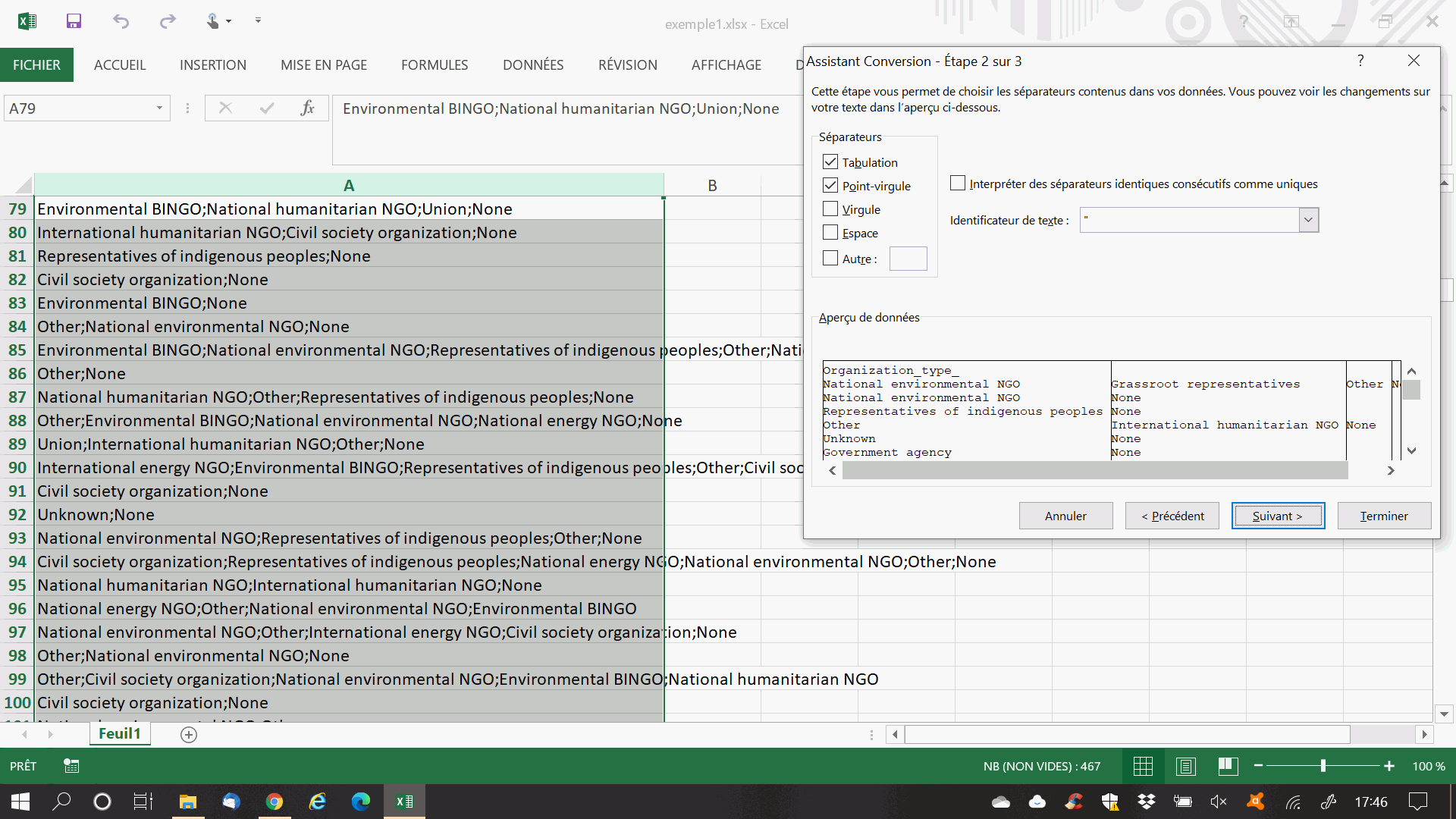1456x819 pixels.
Task: Click the Suivant button
Action: [1278, 516]
